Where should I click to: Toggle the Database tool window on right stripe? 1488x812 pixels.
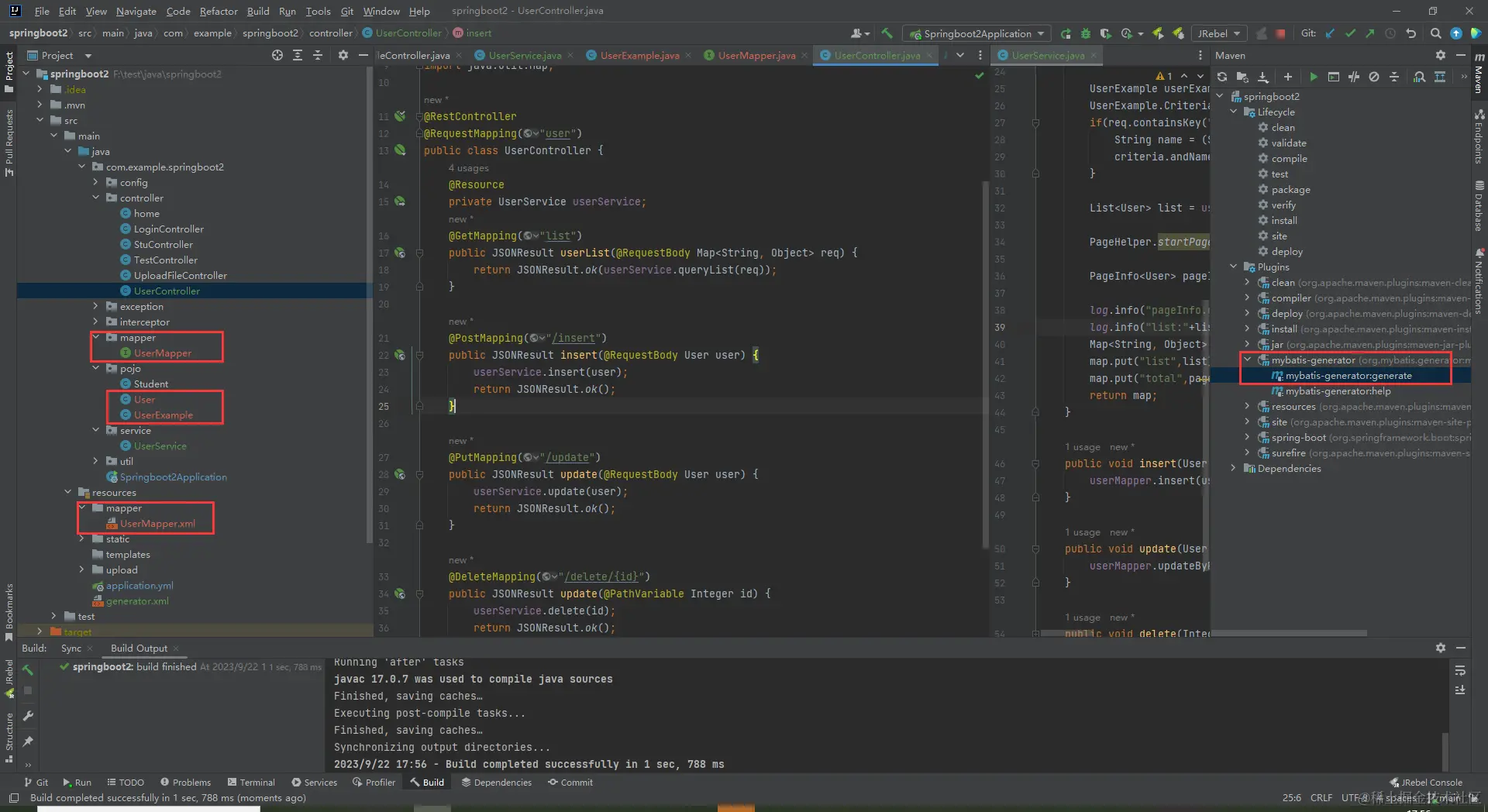1479,206
